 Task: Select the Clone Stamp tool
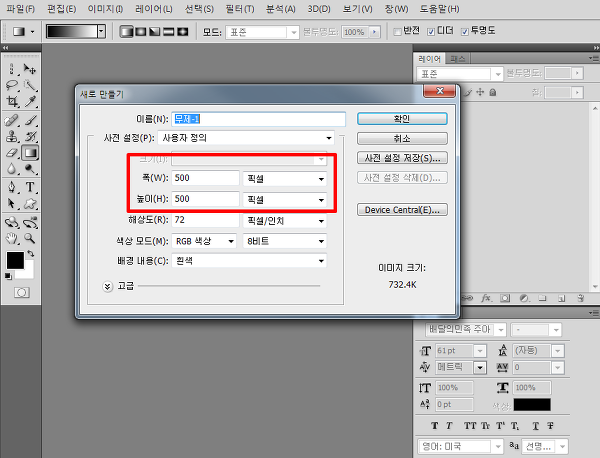12,137
